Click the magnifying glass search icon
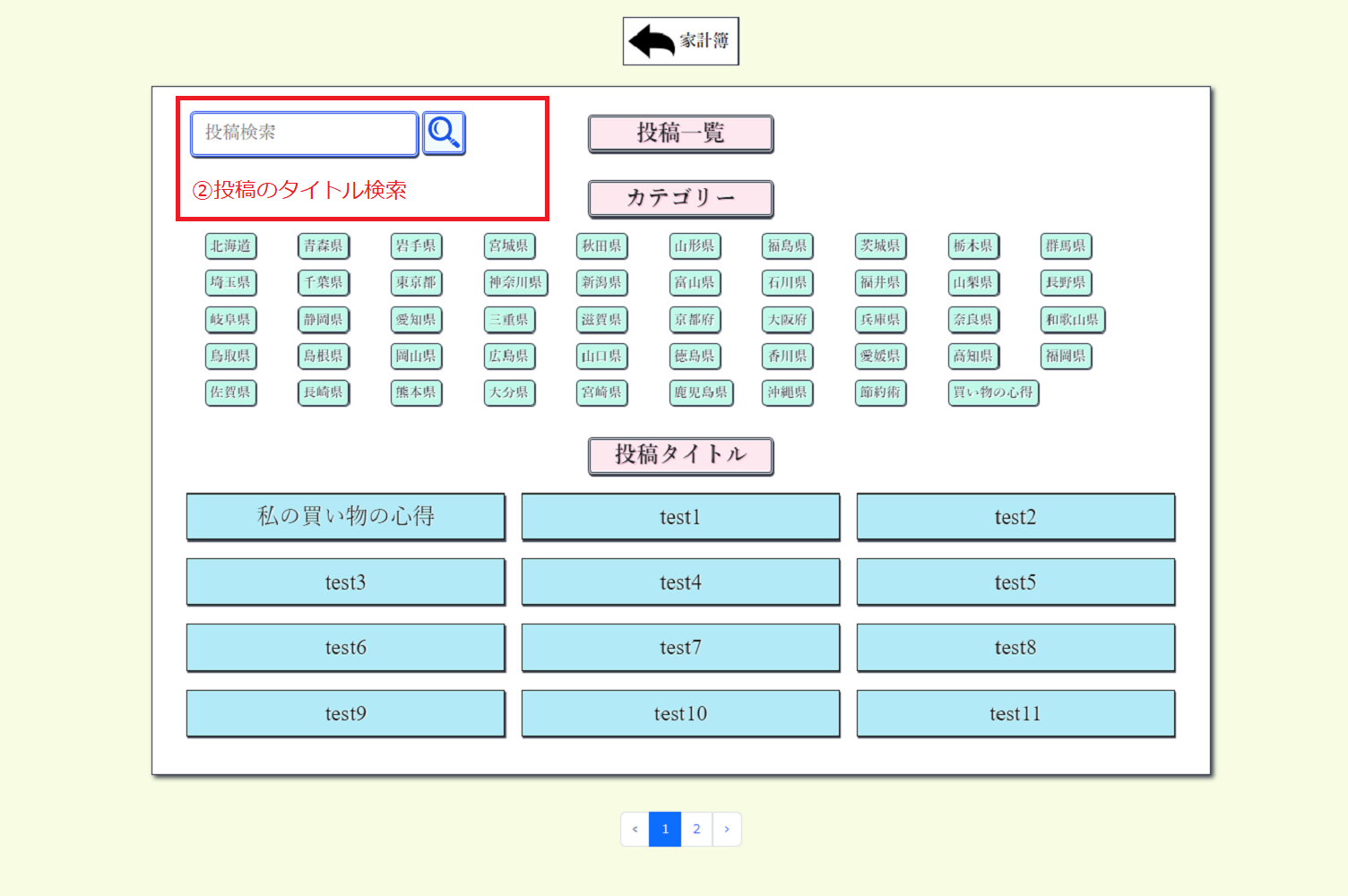 tap(444, 134)
